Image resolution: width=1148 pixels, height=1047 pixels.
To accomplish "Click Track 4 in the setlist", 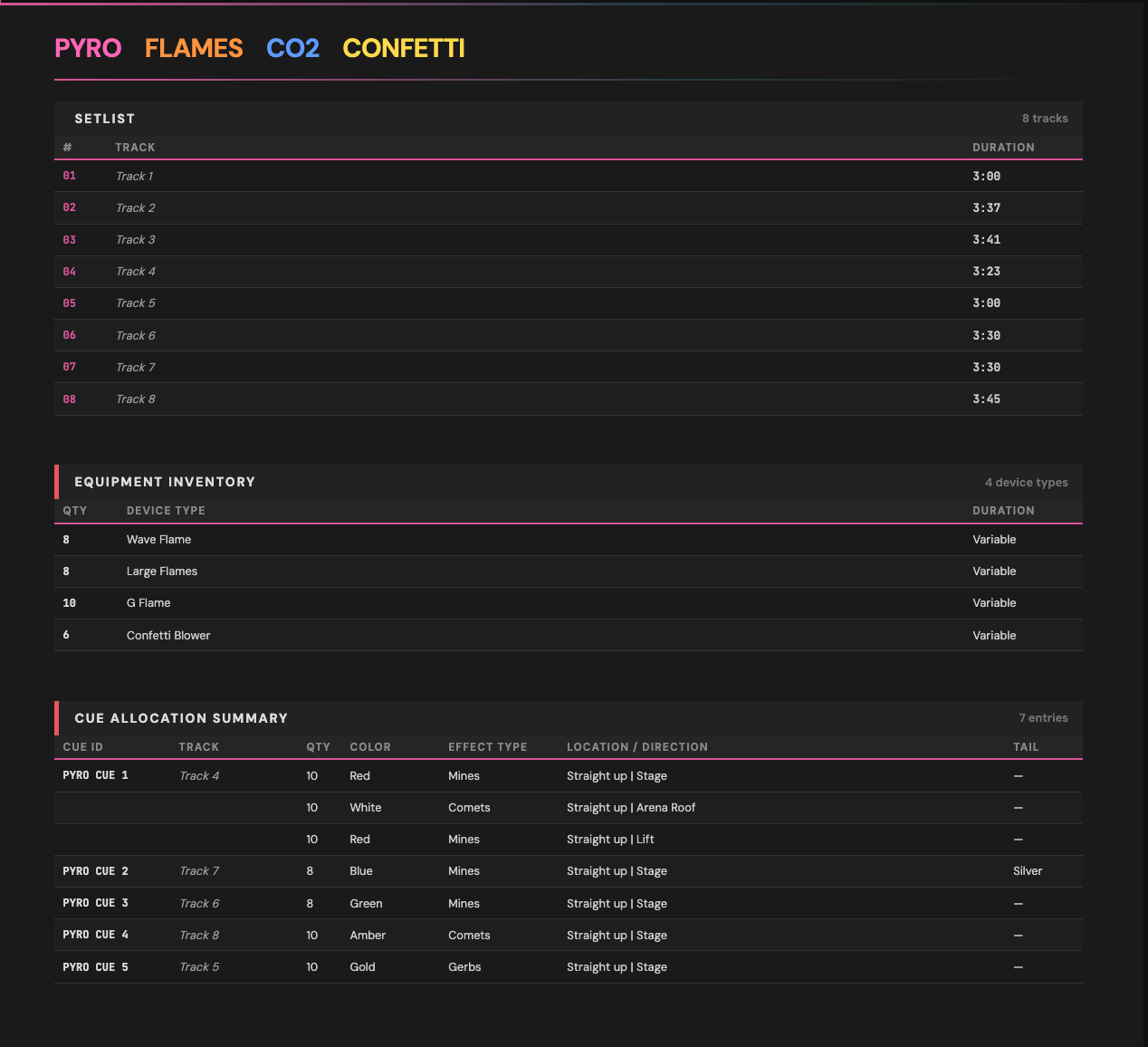I will pos(135,271).
